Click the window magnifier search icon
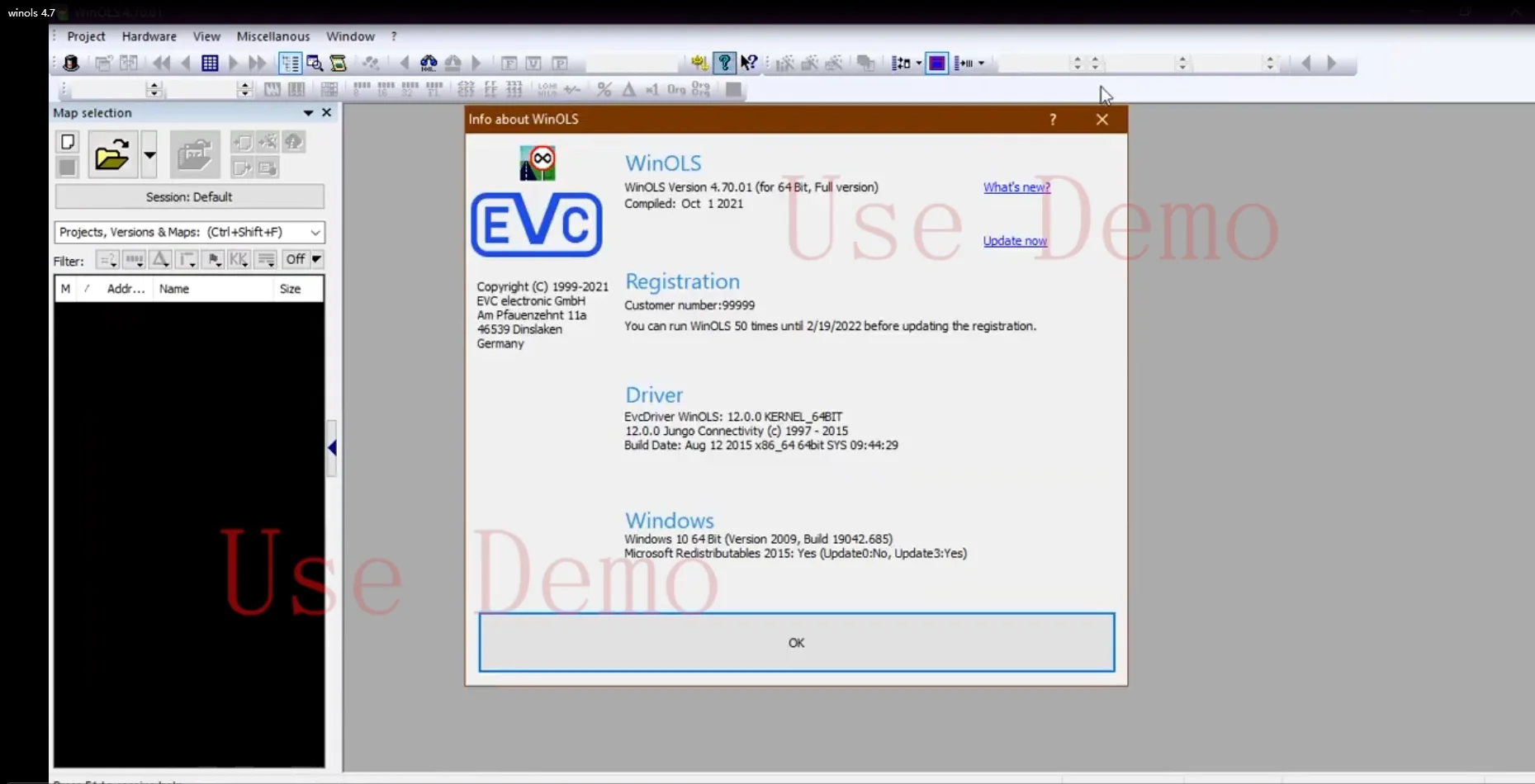1535x784 pixels. pyautogui.click(x=315, y=63)
